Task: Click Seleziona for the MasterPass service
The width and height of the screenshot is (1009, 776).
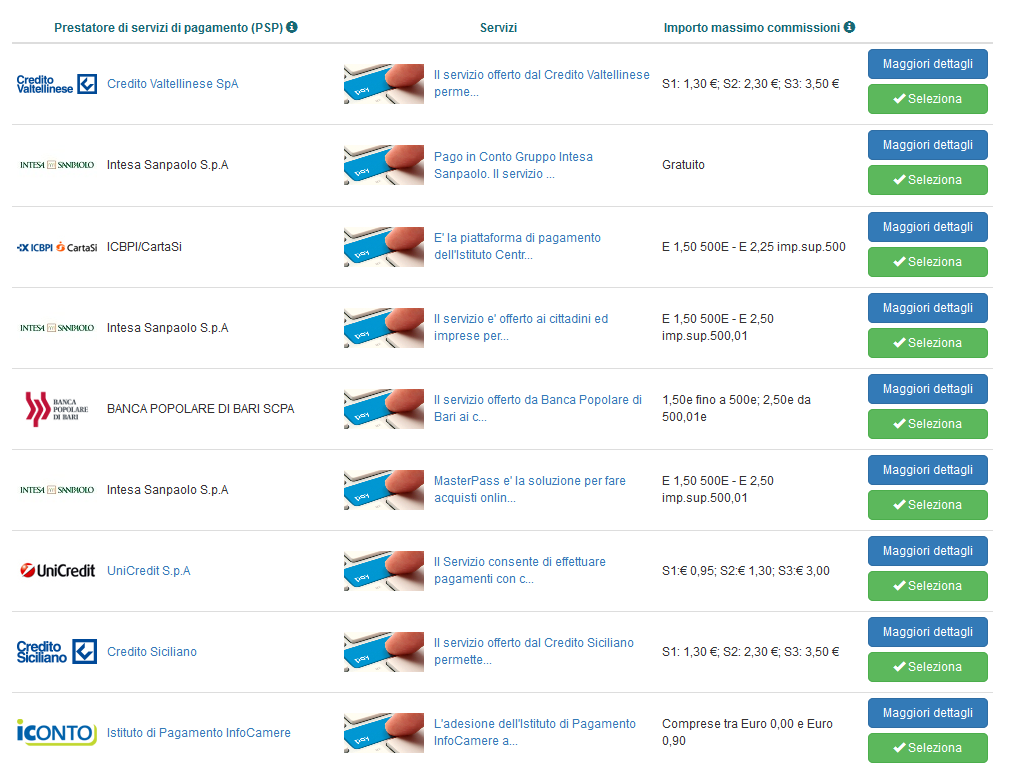Action: [927, 505]
